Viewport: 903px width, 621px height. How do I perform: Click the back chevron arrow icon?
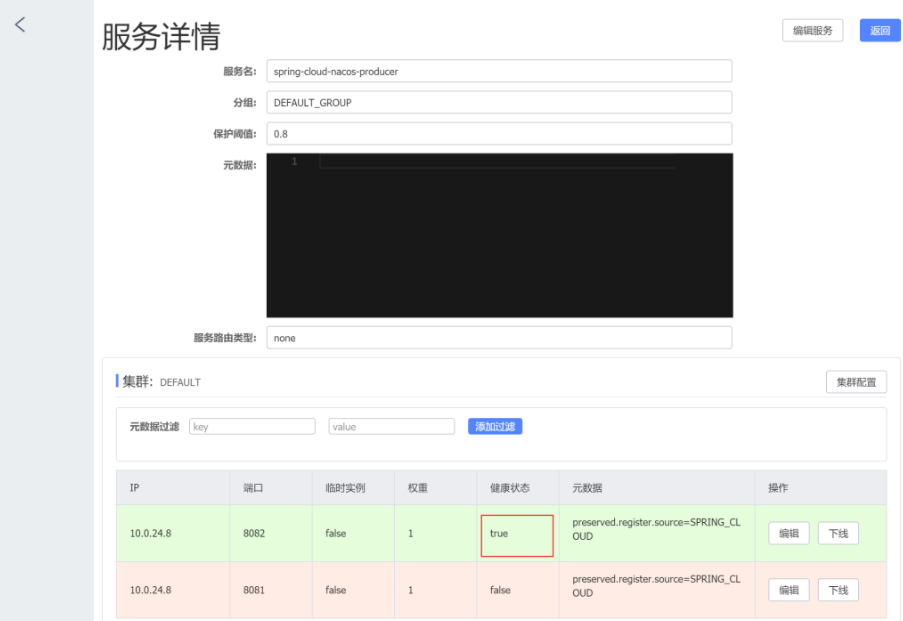[x=19, y=25]
